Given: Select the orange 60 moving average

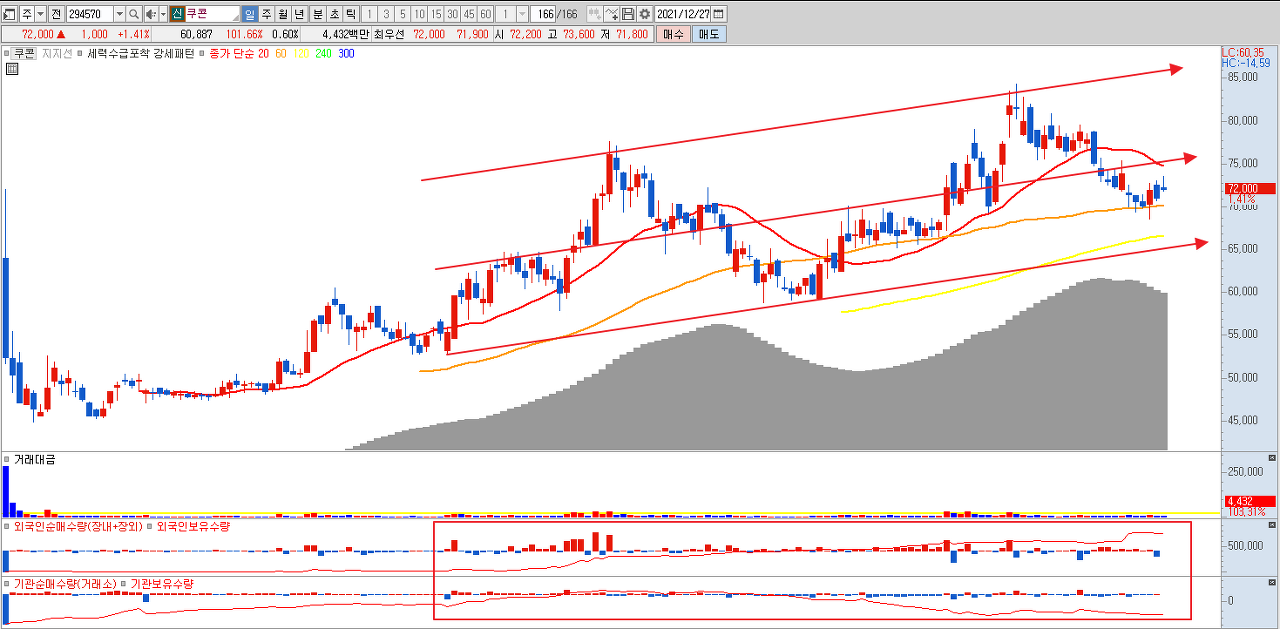Looking at the screenshot, I should tap(281, 54).
